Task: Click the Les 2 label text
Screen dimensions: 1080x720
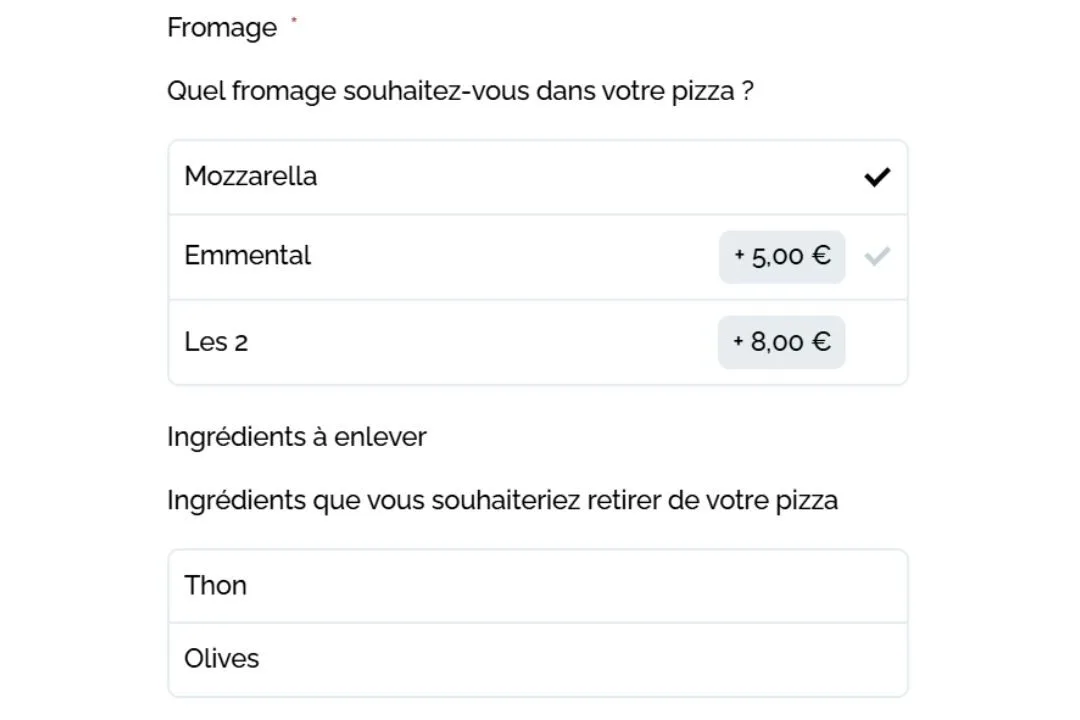Action: [216, 342]
